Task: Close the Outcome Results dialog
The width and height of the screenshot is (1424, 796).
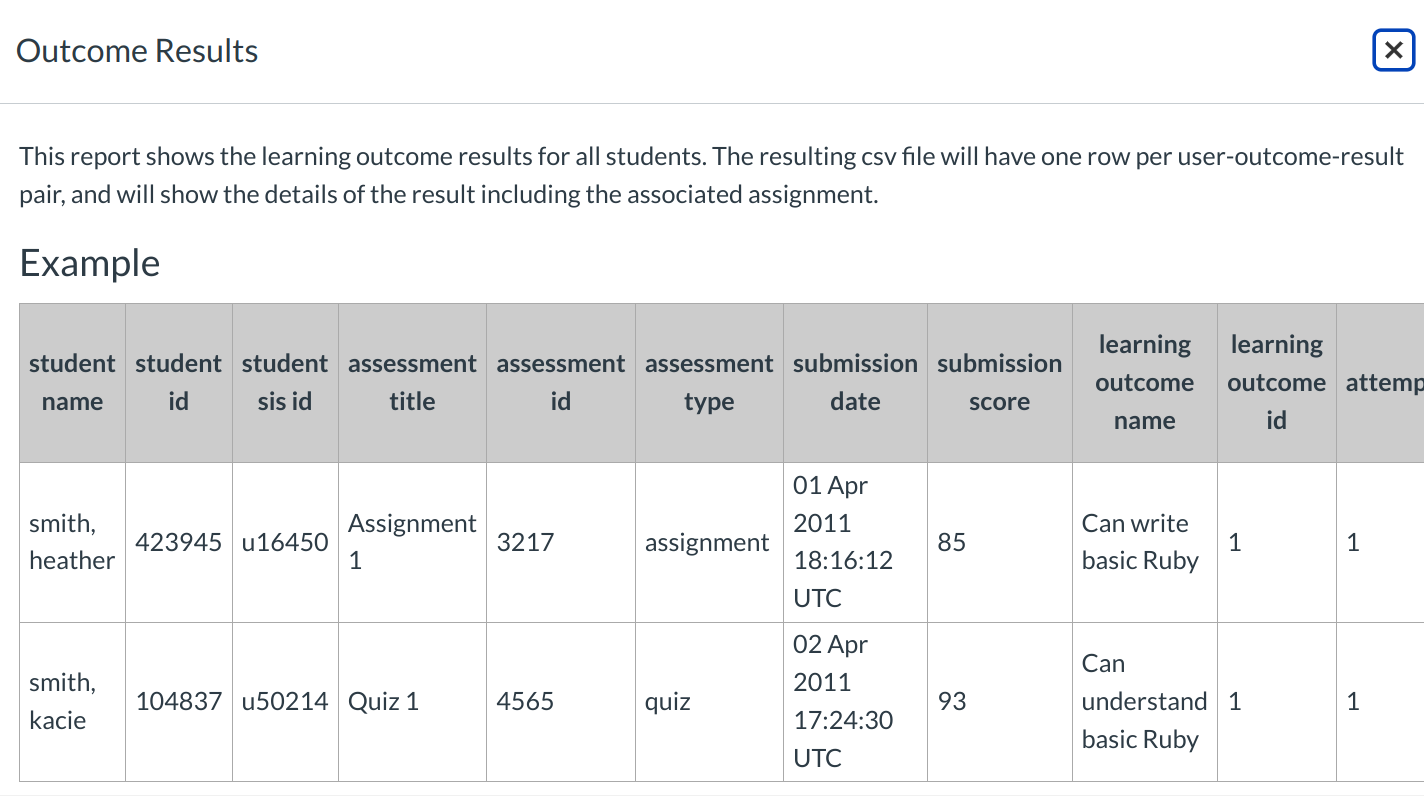Action: 1393,50
